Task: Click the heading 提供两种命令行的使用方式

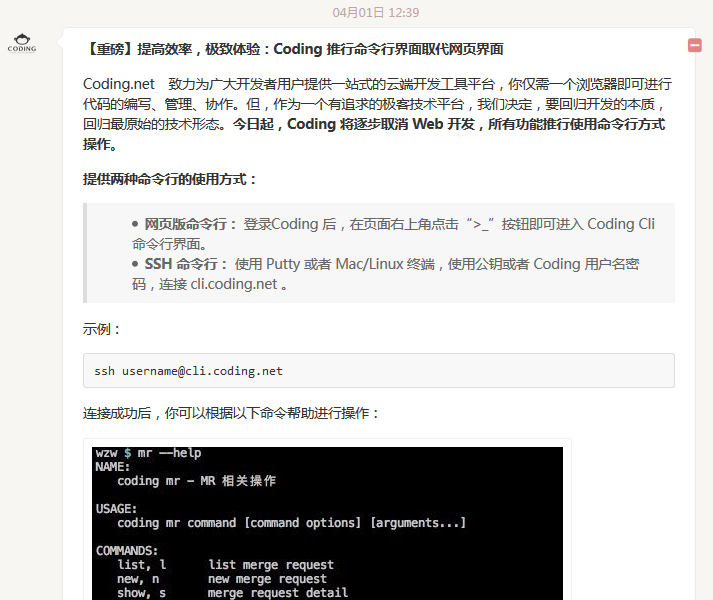Action: click(170, 179)
